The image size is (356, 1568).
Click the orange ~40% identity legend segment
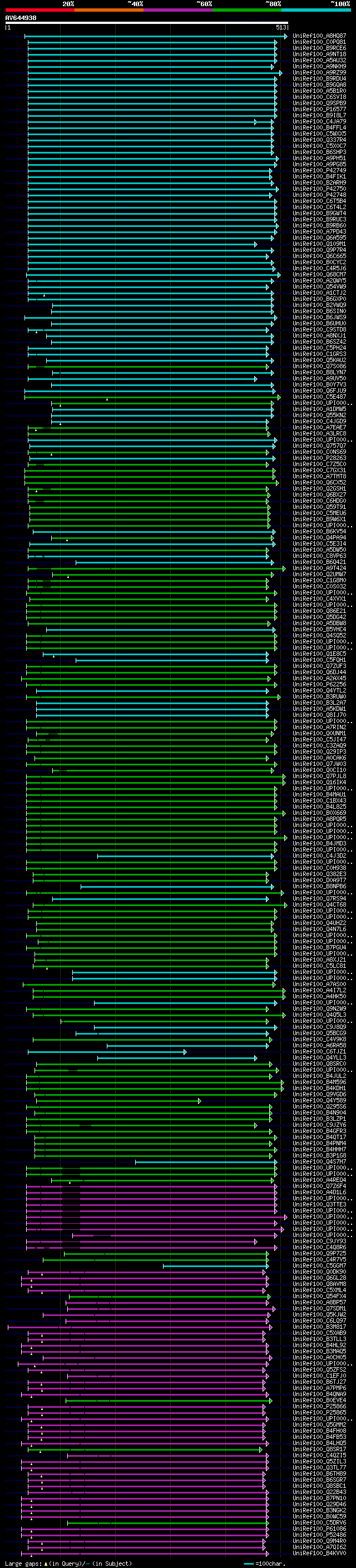(x=109, y=11)
